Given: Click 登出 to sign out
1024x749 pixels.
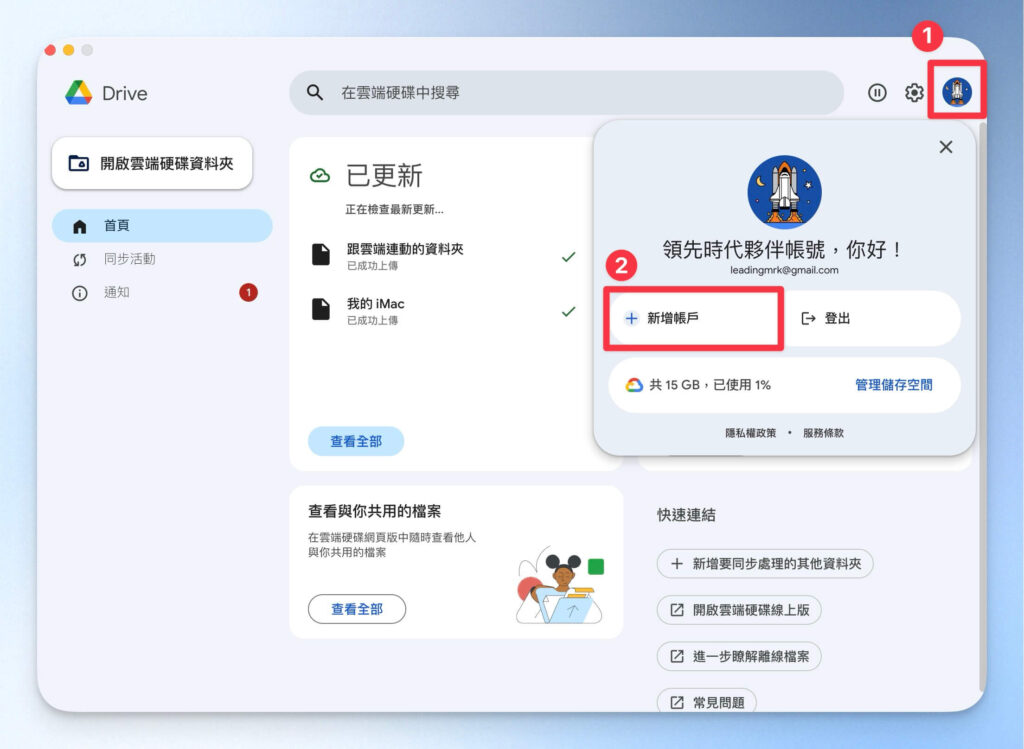Looking at the screenshot, I should [872, 319].
